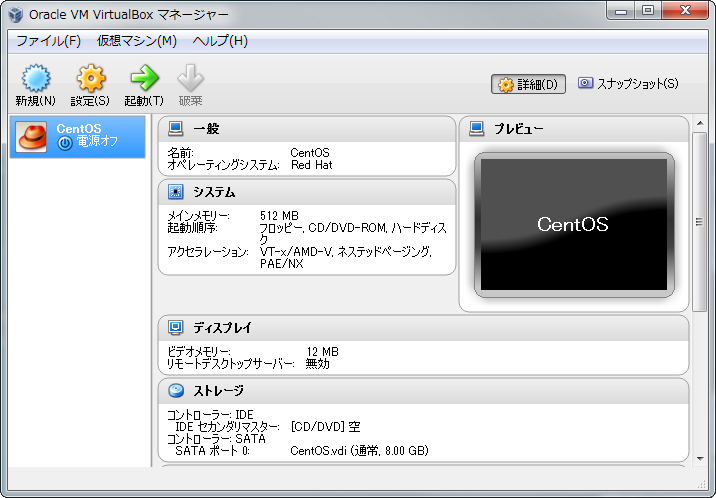This screenshot has height=498, width=716.
Task: Click the ディスプレイ section screen icon
Action: click(175, 327)
